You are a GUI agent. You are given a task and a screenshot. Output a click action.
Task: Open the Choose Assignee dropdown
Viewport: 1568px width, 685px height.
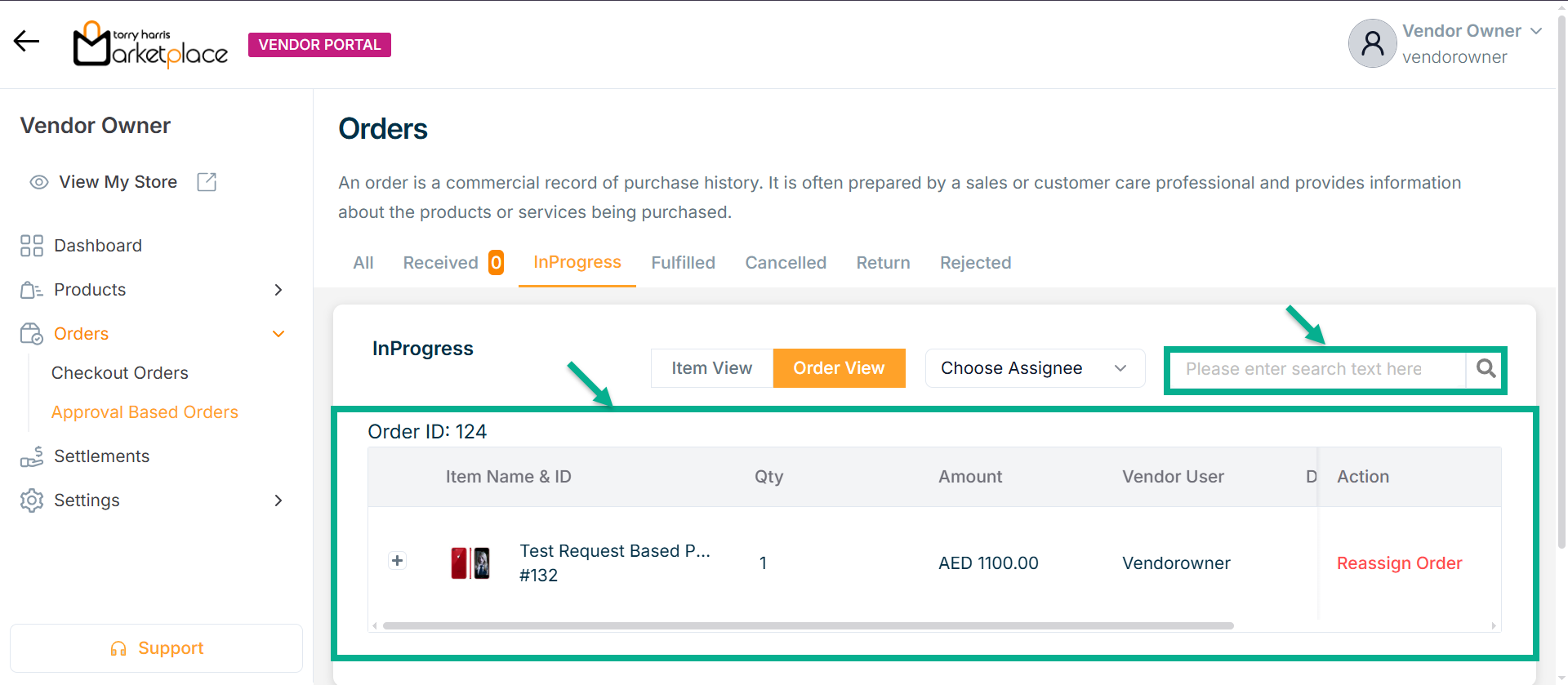(x=1034, y=368)
